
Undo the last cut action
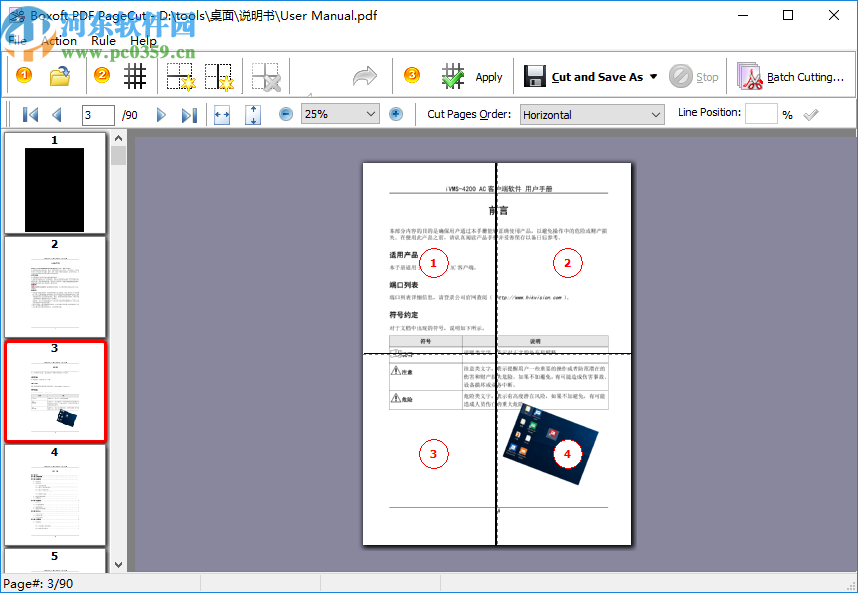coord(365,76)
